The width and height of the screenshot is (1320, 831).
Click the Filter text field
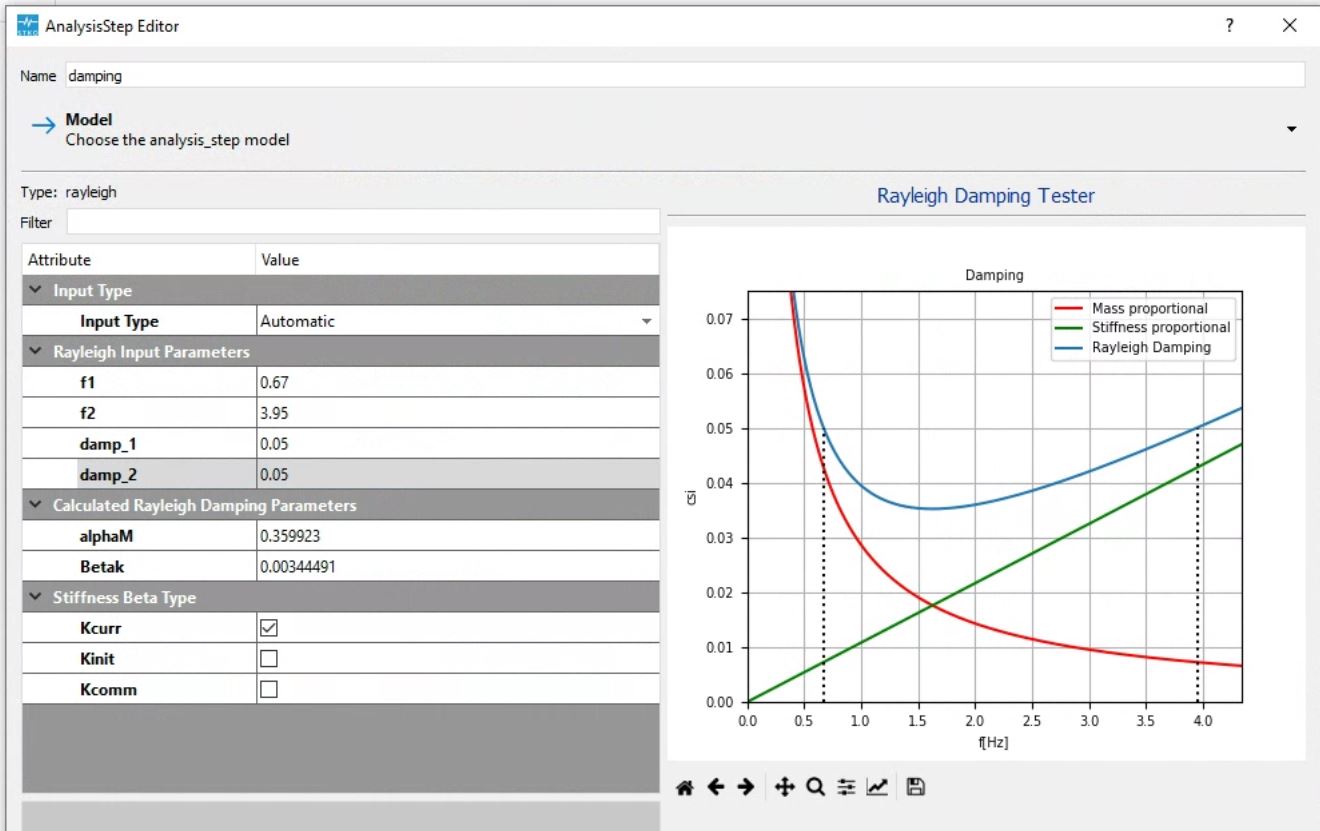pos(362,222)
